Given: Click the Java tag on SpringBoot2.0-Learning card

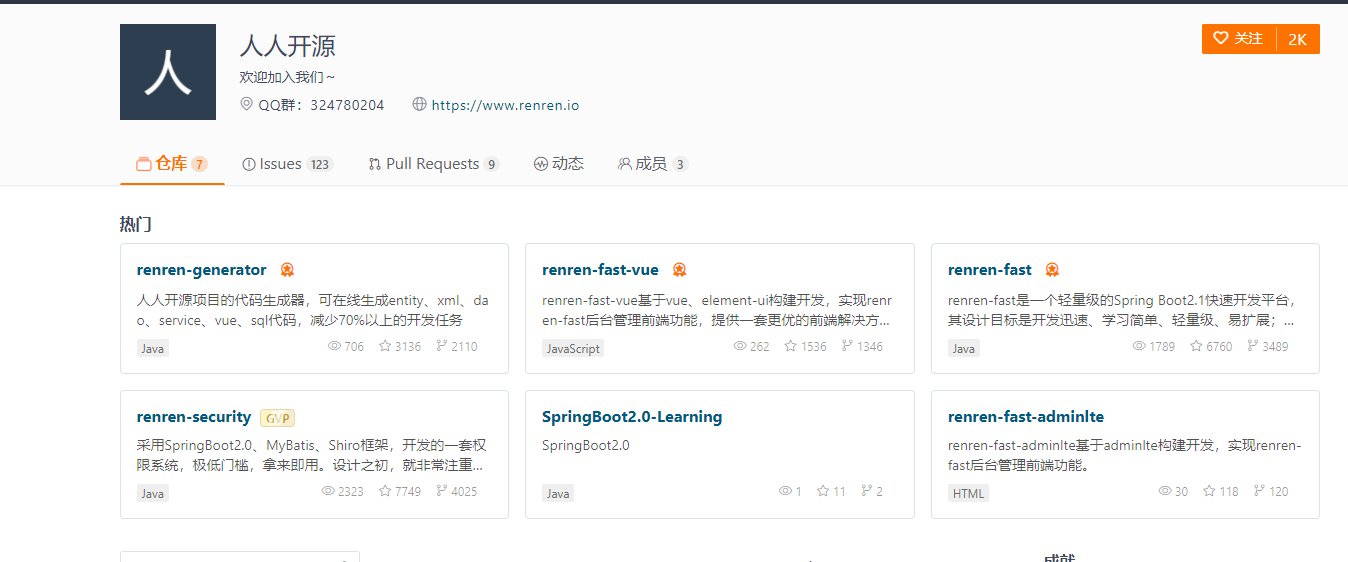Looking at the screenshot, I should 558,493.
